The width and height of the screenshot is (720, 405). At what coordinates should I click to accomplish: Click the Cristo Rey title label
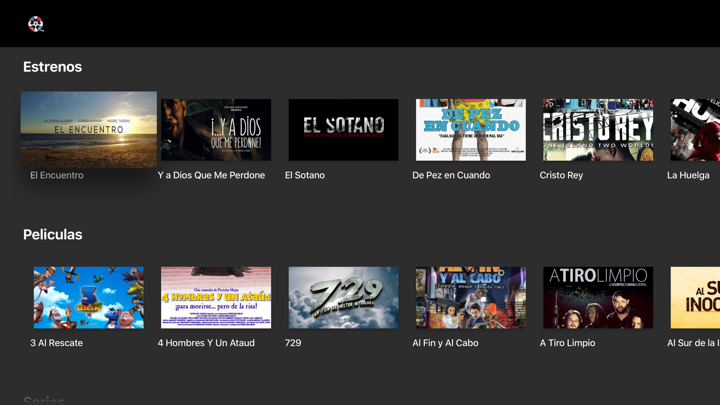point(561,175)
